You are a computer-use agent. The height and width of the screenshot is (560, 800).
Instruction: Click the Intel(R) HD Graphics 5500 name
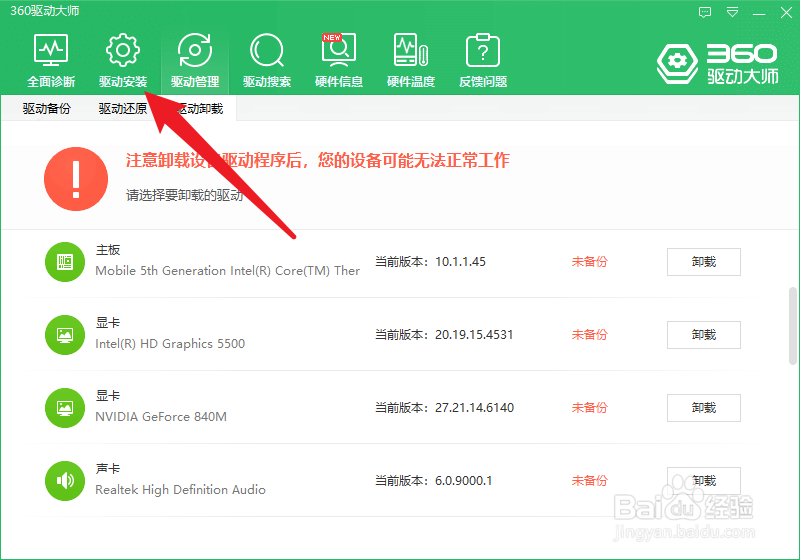coord(170,344)
